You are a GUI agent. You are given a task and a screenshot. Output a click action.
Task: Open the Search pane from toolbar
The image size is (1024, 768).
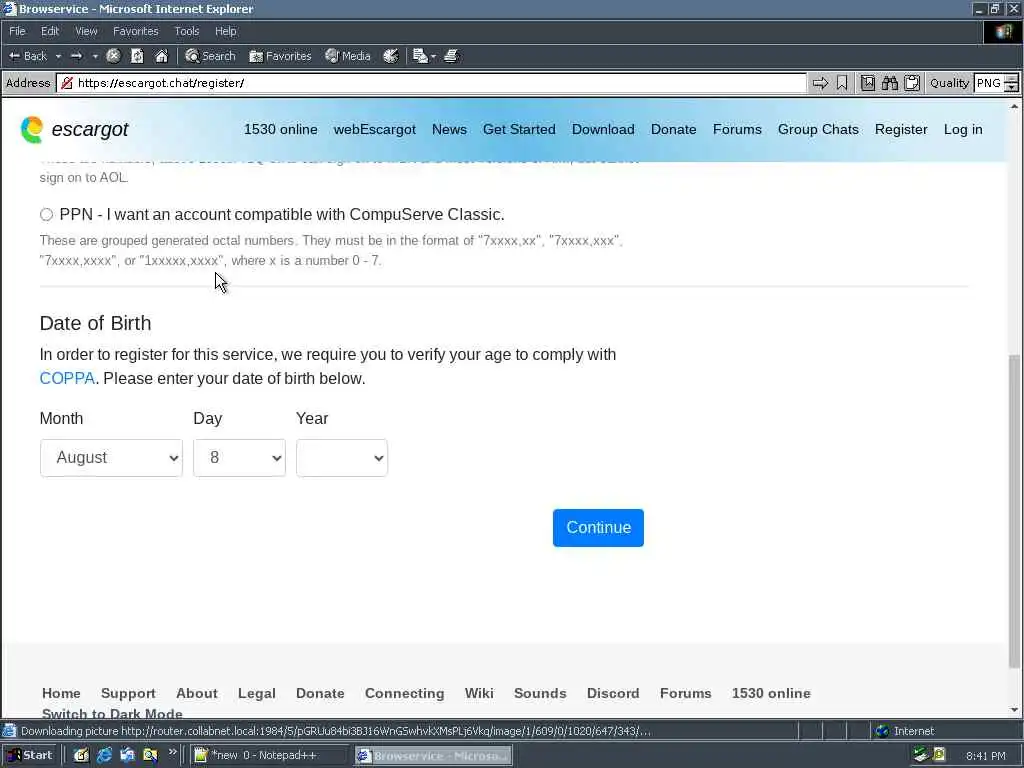(210, 56)
